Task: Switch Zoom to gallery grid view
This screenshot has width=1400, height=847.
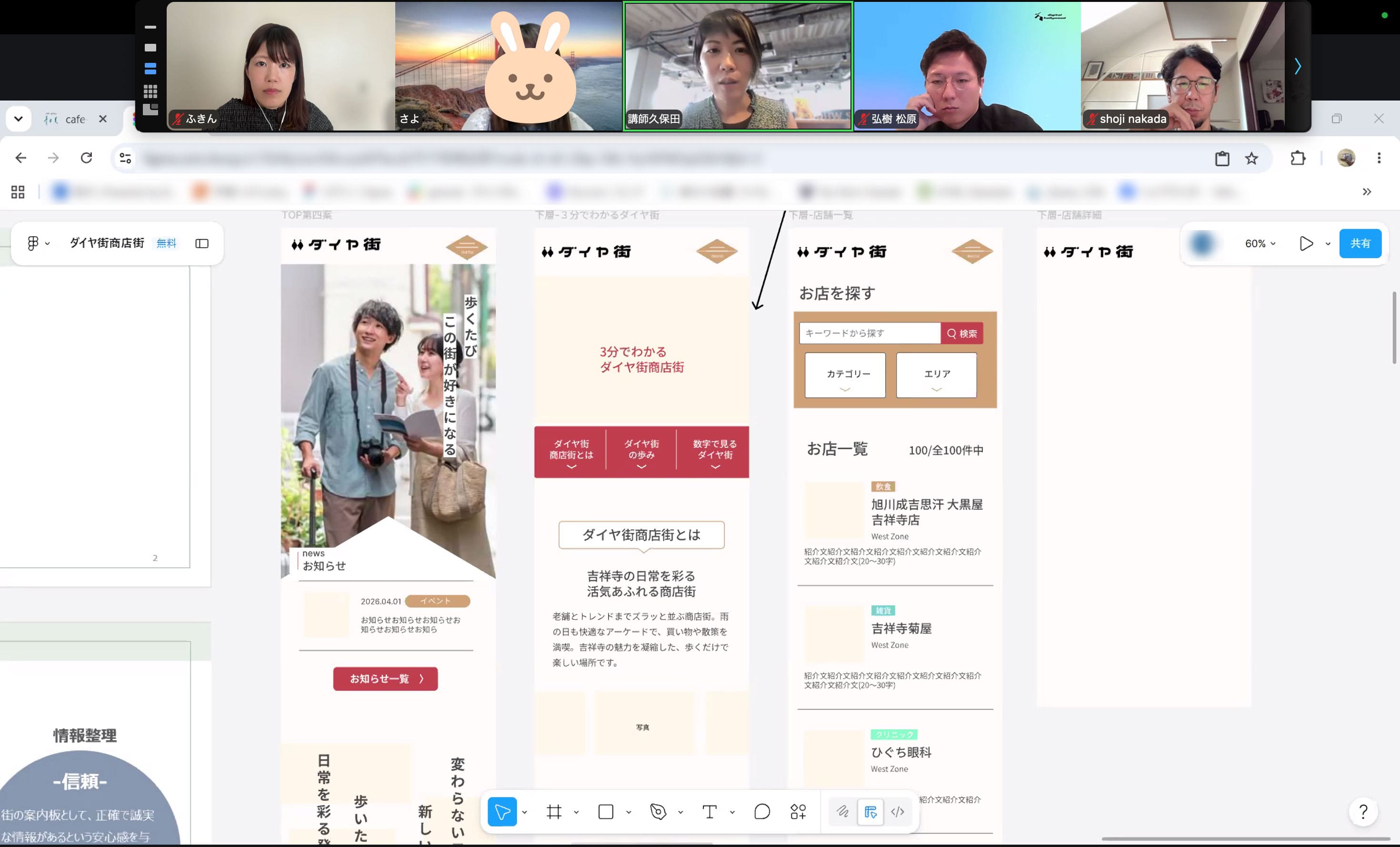Action: (x=150, y=91)
